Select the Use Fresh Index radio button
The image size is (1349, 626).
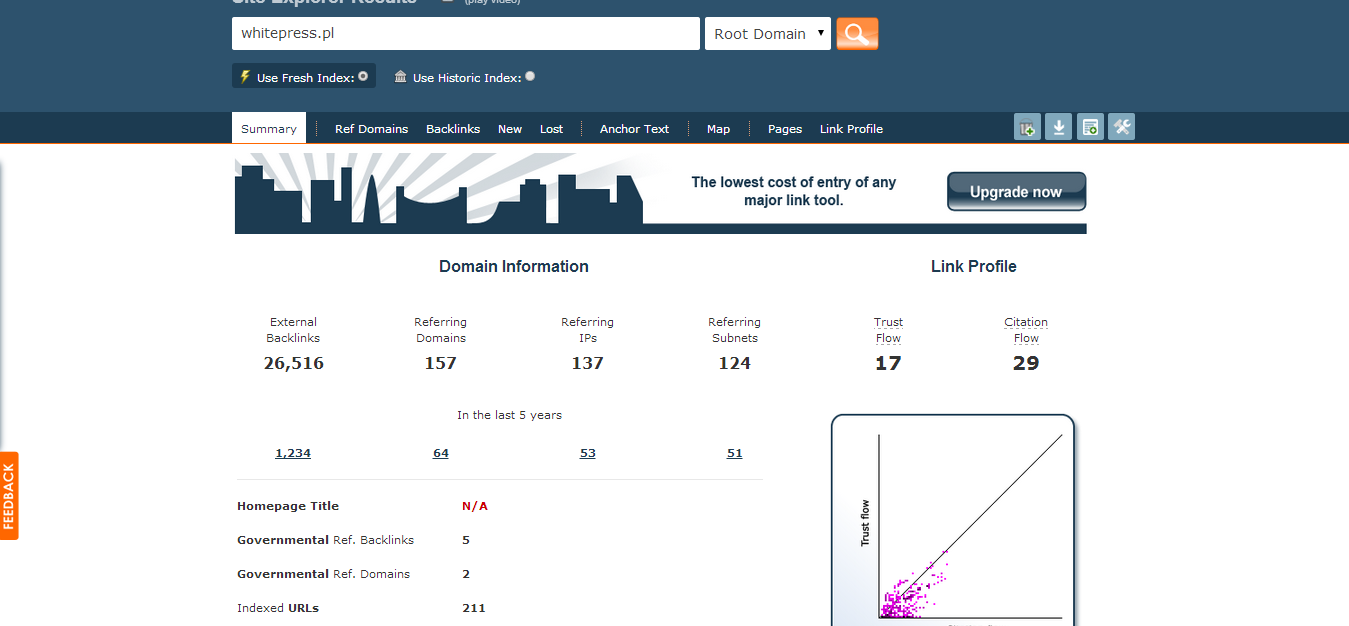coord(363,76)
